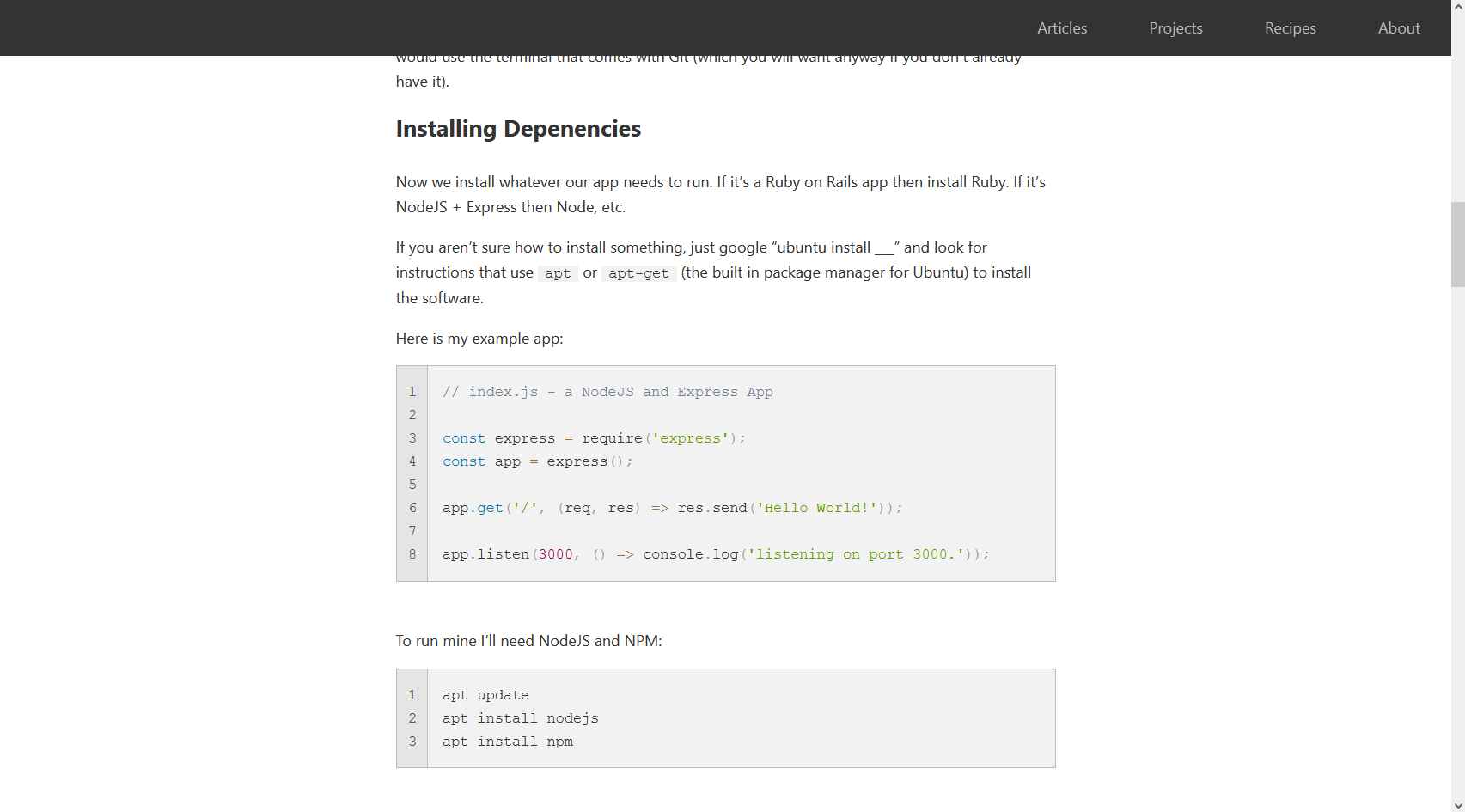Viewport: 1465px width, 812px height.
Task: Click the scrollbar up arrow
Action: (x=1458, y=6)
